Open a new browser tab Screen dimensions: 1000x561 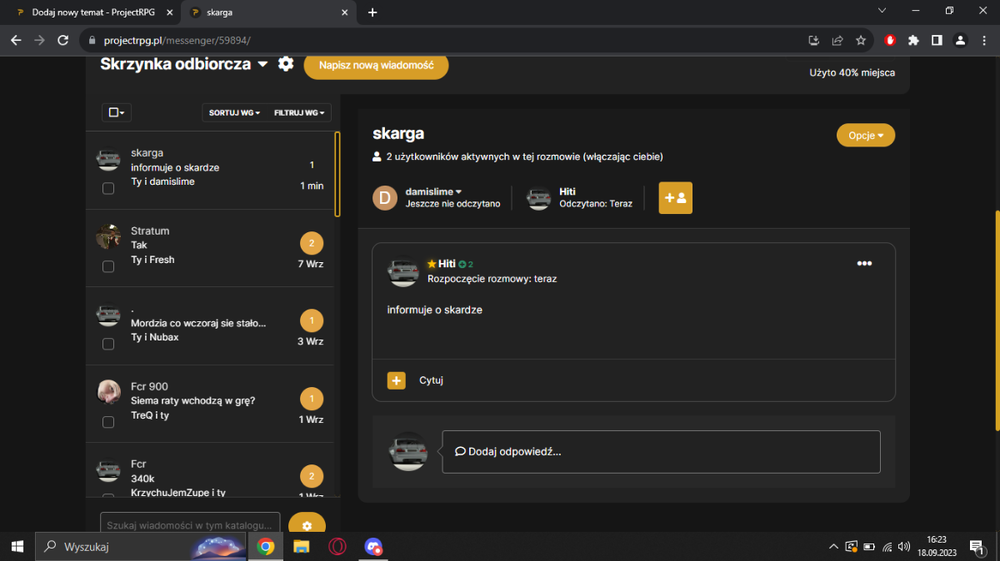pos(372,12)
